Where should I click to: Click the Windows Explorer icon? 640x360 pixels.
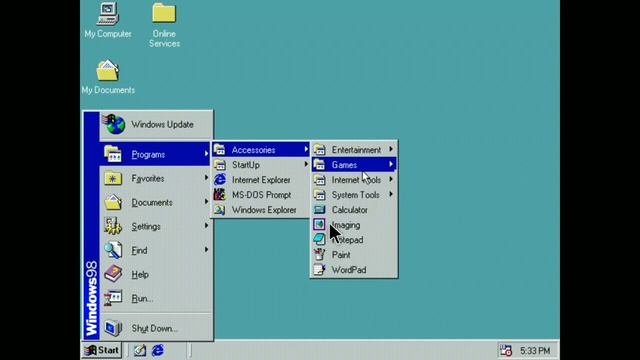click(x=220, y=210)
